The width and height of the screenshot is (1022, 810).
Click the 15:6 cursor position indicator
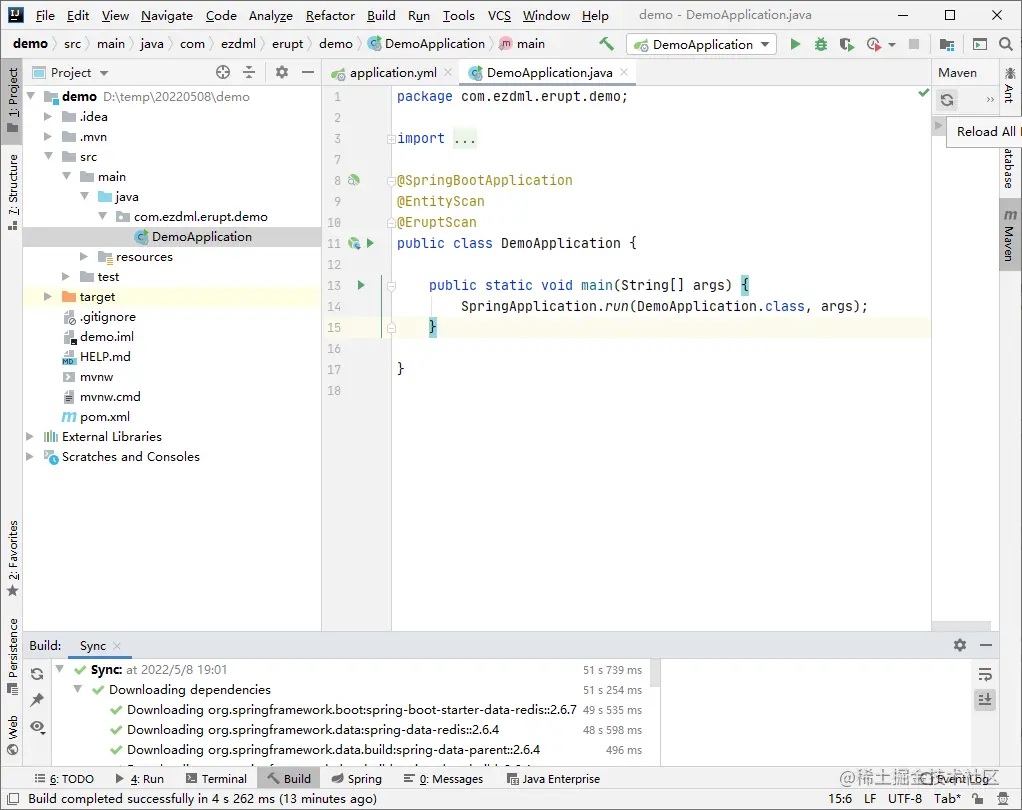[x=840, y=798]
